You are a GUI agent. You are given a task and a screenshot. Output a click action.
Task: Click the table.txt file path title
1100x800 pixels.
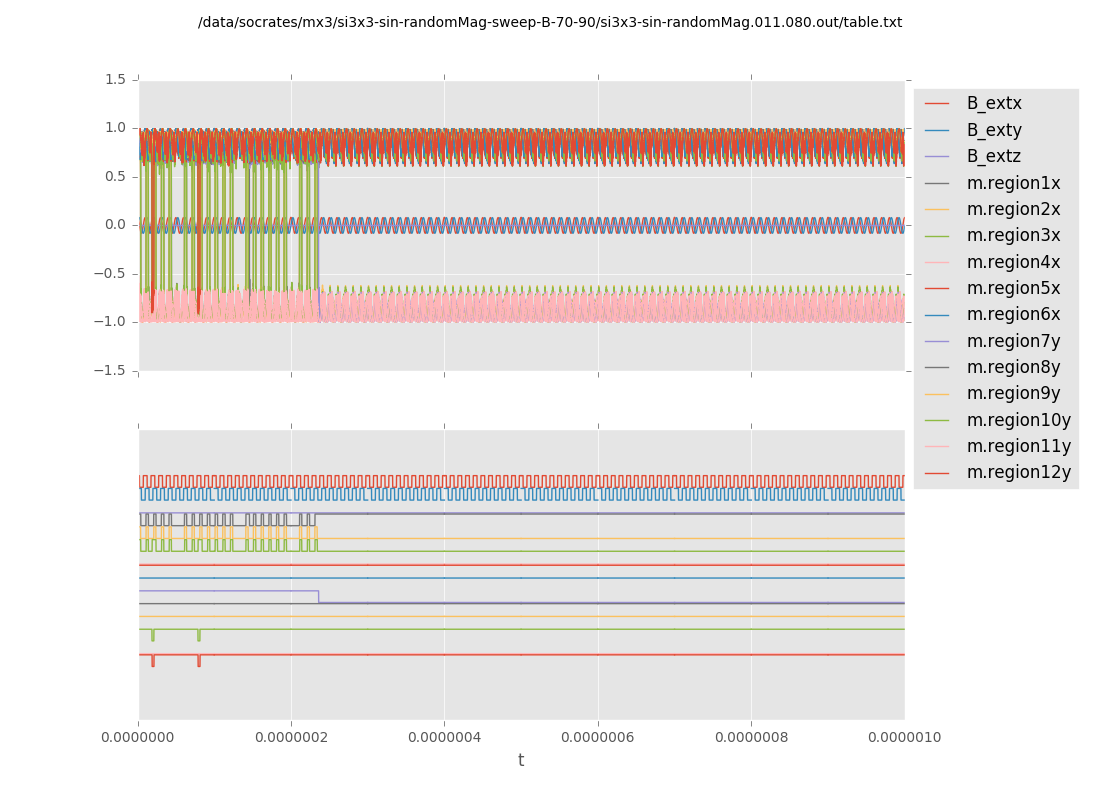coord(550,22)
